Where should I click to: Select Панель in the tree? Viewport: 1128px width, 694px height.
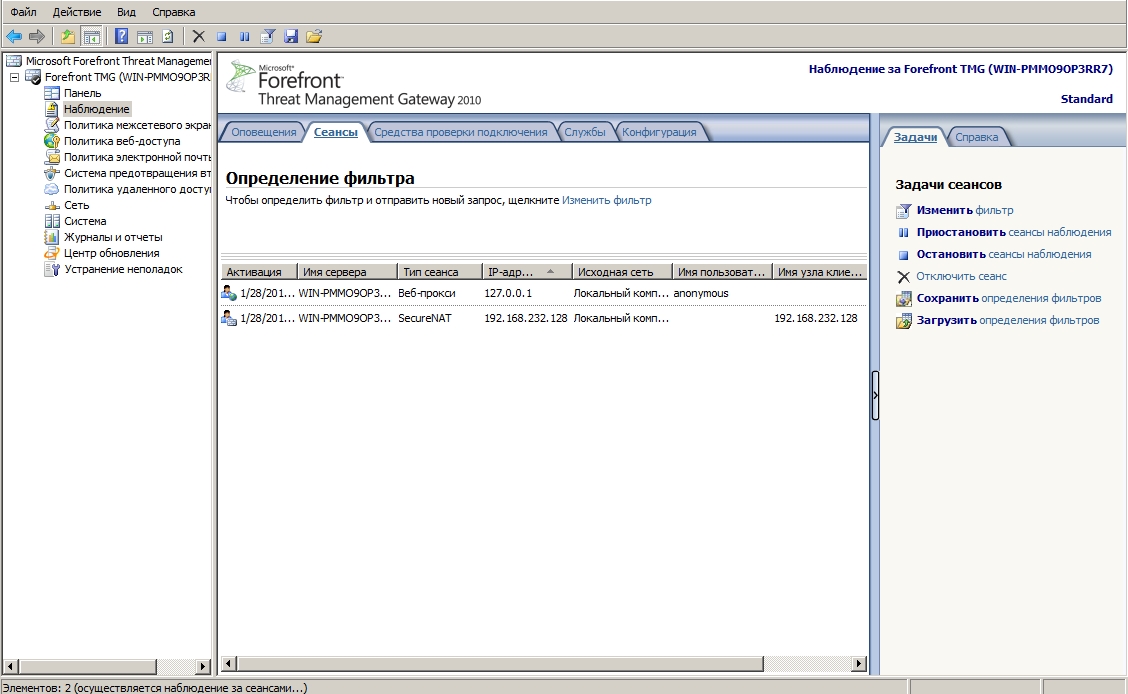point(82,93)
